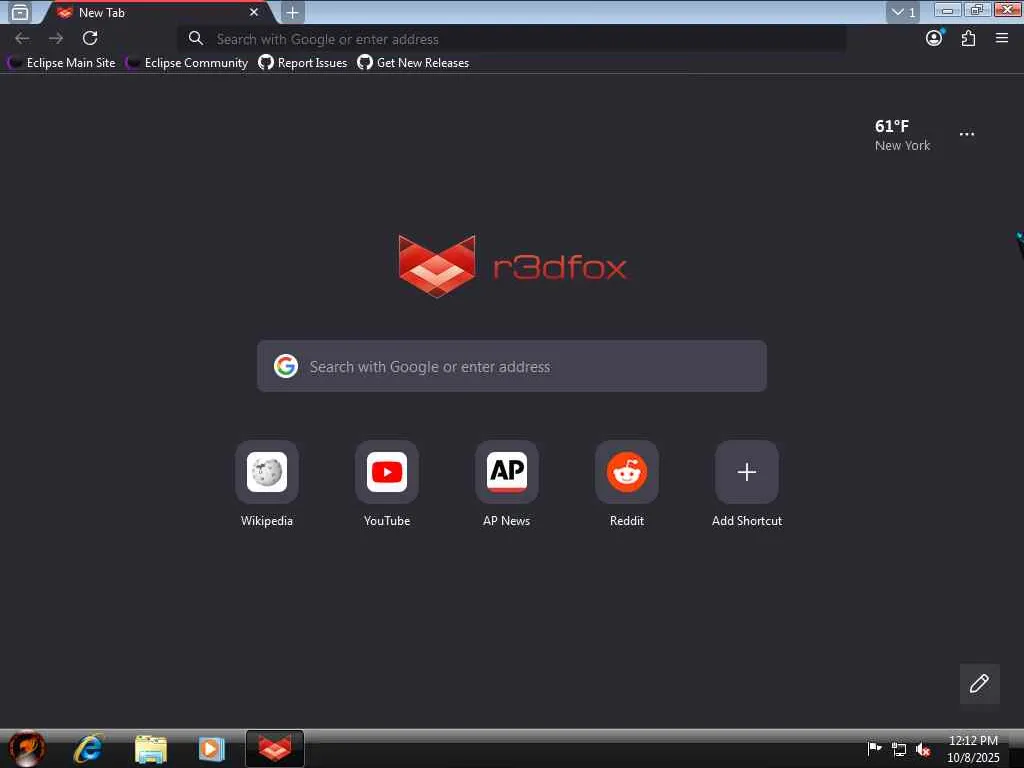Expand the list all tabs dropdown
The height and width of the screenshot is (768, 1024).
[x=903, y=12]
